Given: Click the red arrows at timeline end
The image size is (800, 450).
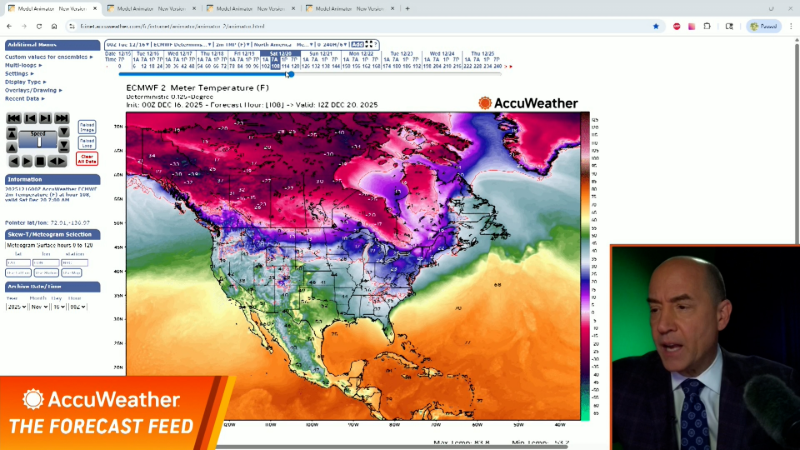Looking at the screenshot, I should coord(508,66).
